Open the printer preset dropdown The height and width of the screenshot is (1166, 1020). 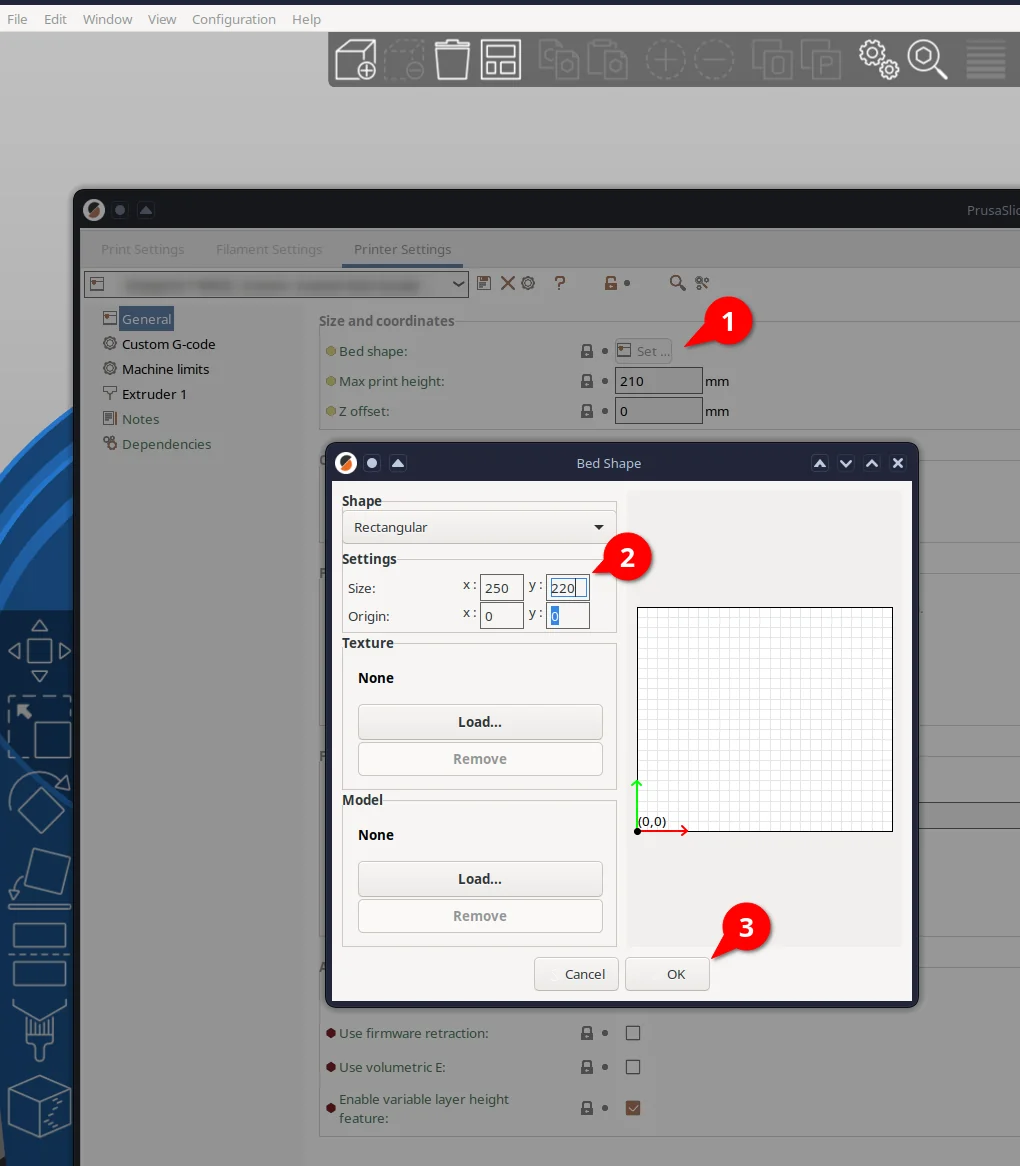(277, 285)
